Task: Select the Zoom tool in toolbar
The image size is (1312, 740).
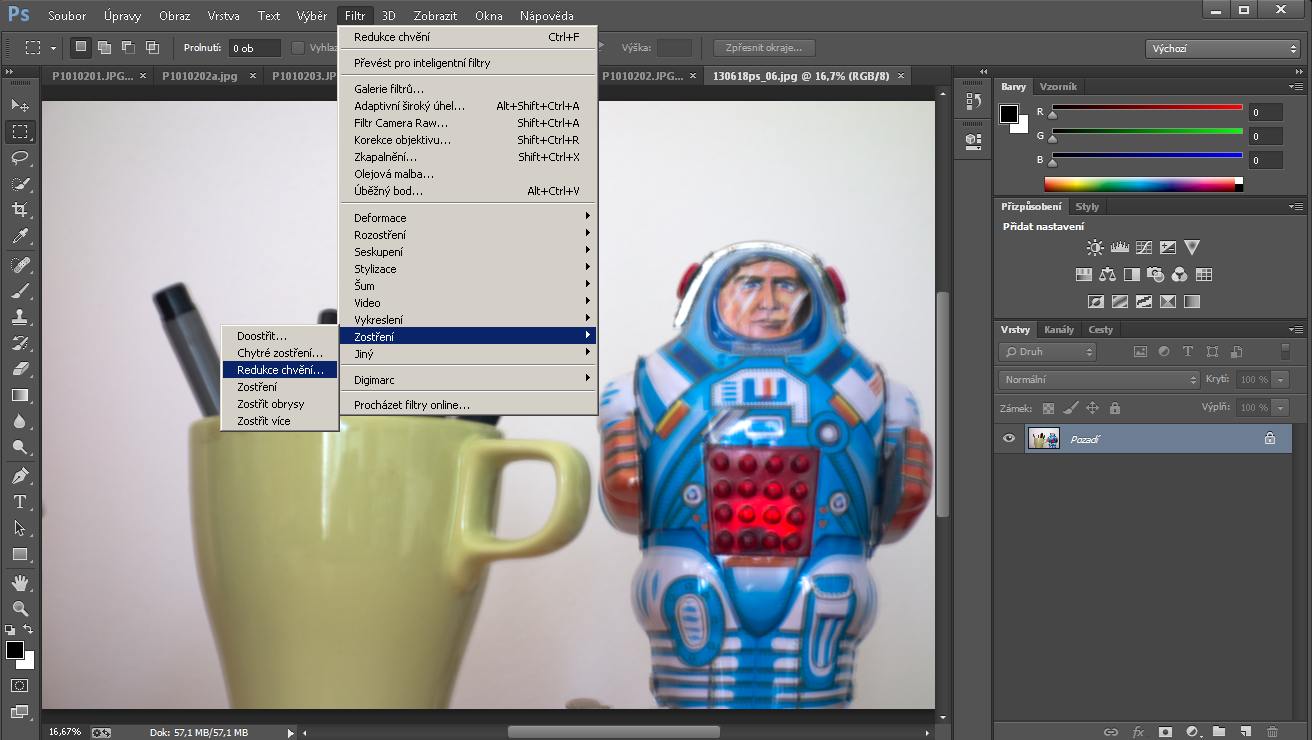Action: [x=20, y=608]
